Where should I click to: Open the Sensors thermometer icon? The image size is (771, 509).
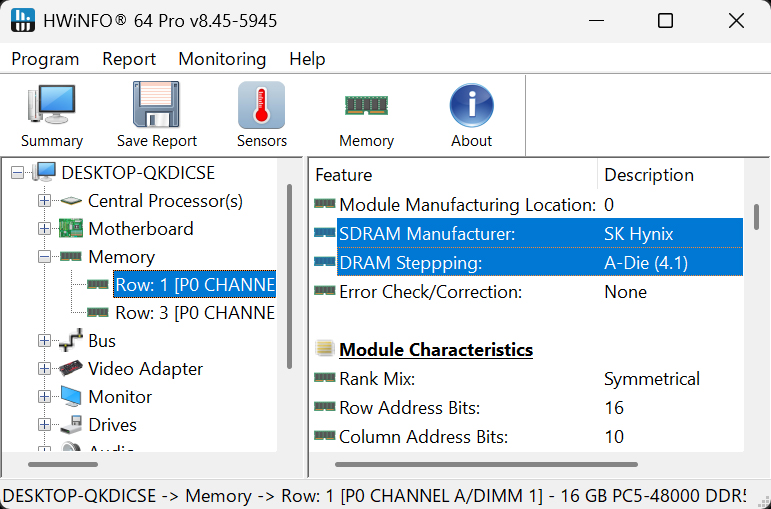tap(261, 105)
